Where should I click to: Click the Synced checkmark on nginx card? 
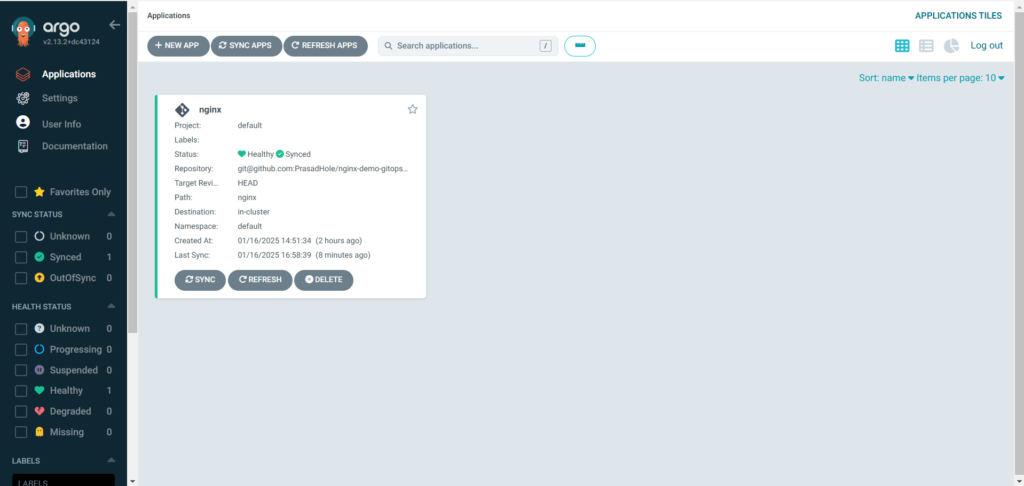pos(280,154)
